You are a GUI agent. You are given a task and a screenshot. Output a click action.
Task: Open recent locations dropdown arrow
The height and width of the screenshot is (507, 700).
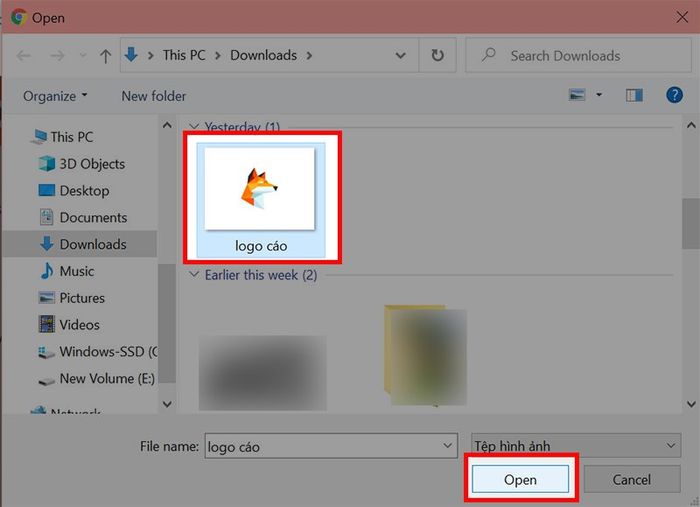click(x=83, y=56)
